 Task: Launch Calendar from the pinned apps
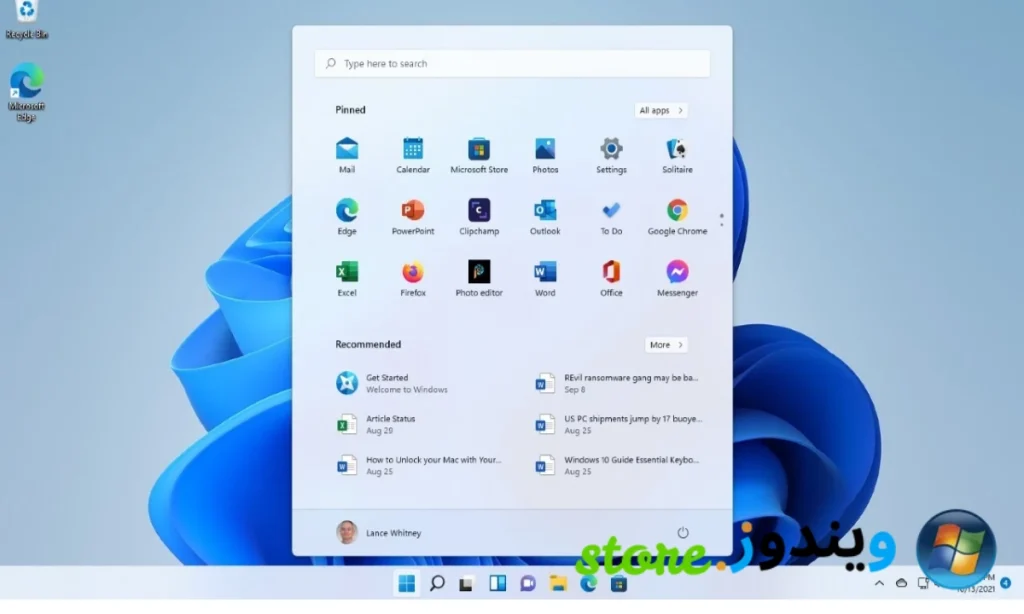point(413,150)
